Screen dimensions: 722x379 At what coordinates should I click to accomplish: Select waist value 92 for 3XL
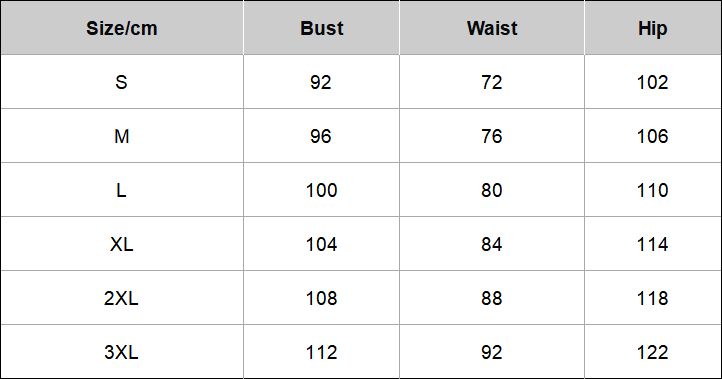point(492,352)
